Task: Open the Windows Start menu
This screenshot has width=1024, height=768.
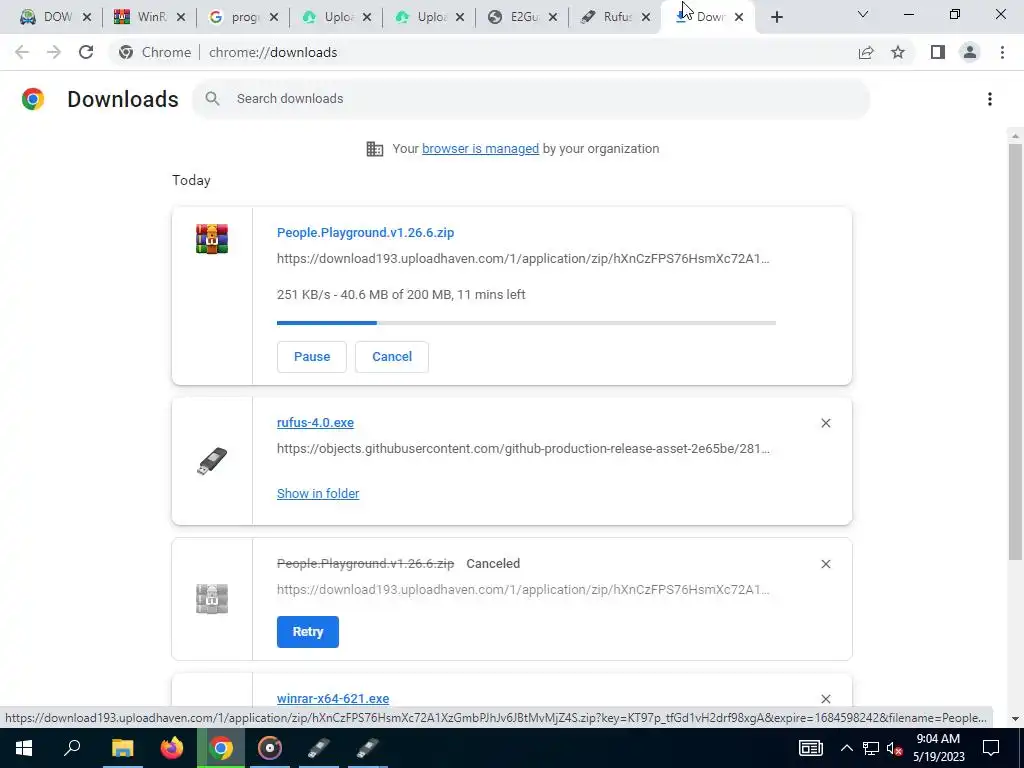Action: 24,748
